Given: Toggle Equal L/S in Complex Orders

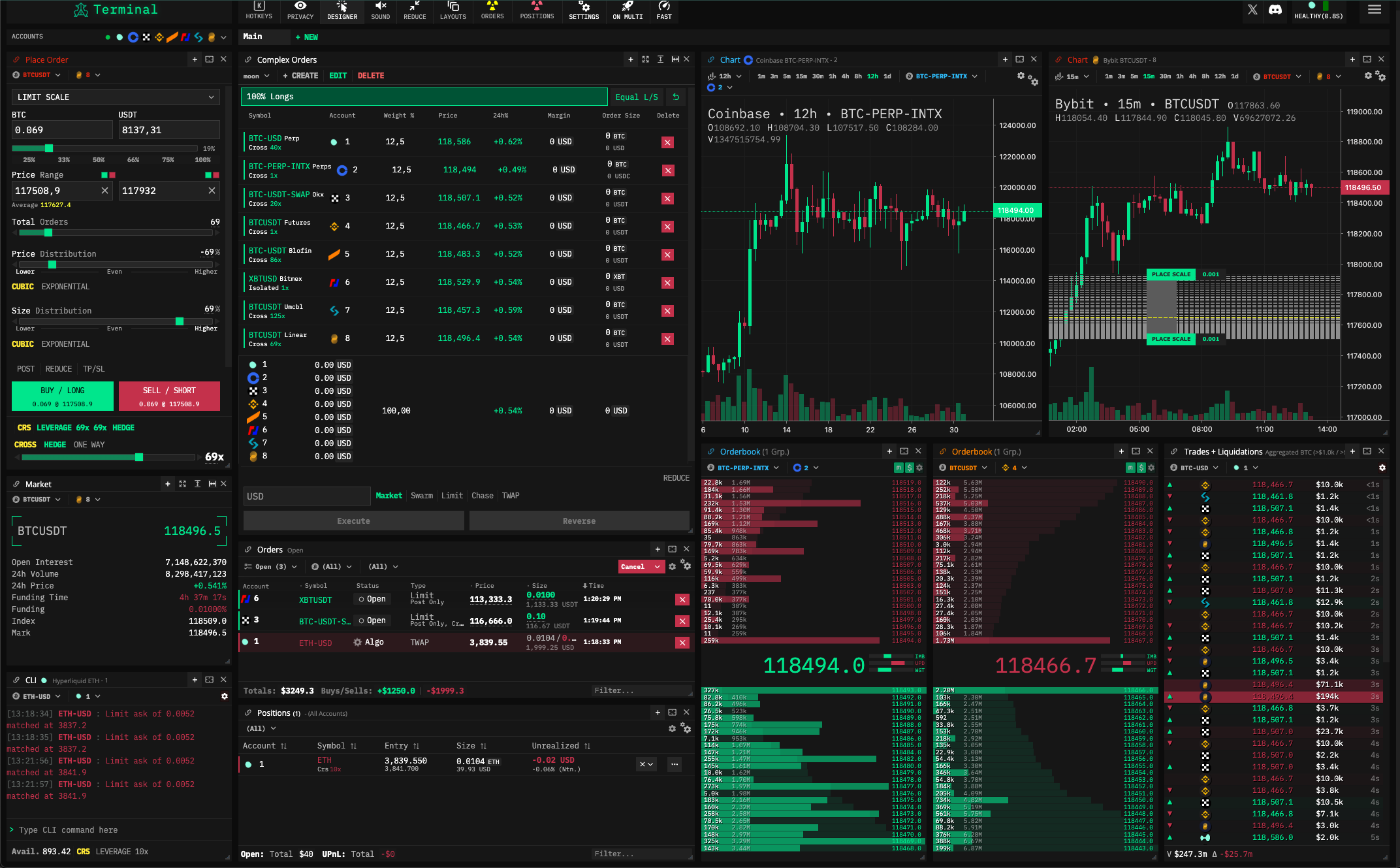Looking at the screenshot, I should 637,97.
